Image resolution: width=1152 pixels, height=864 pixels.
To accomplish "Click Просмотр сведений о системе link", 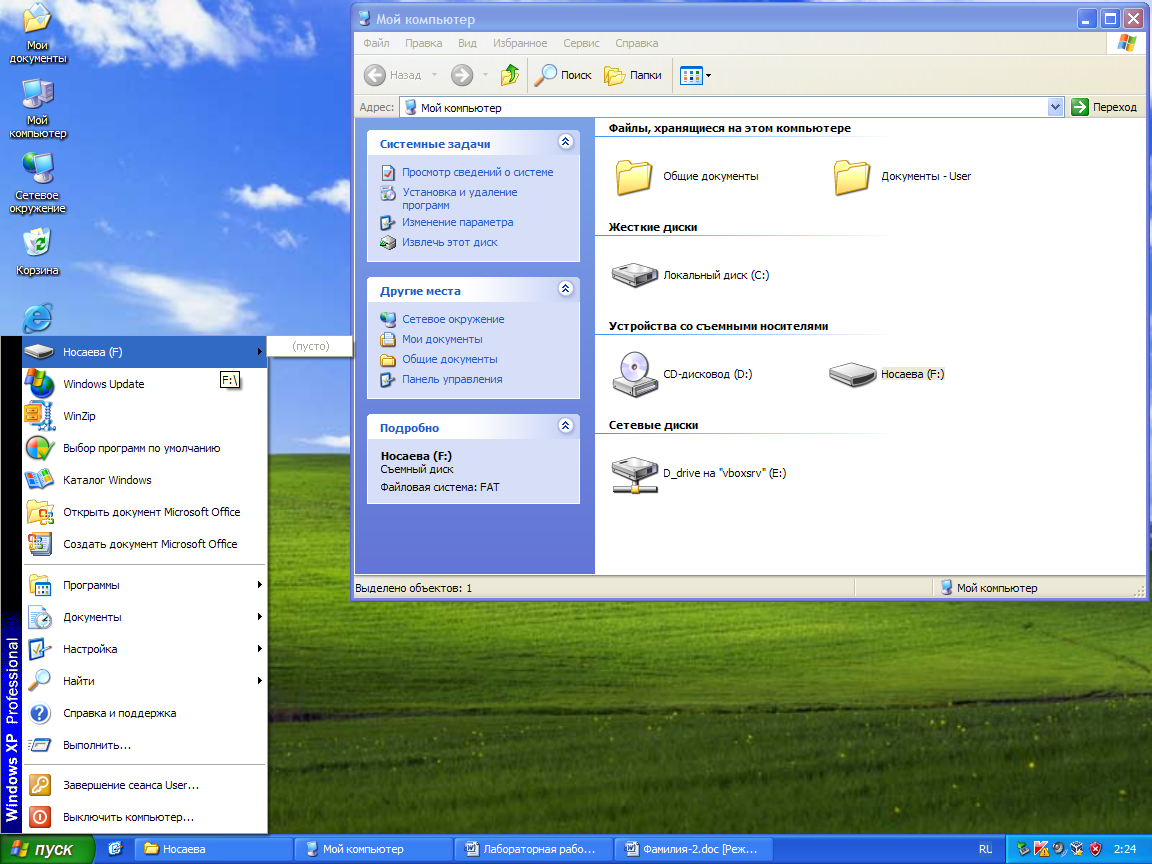I will (x=478, y=172).
